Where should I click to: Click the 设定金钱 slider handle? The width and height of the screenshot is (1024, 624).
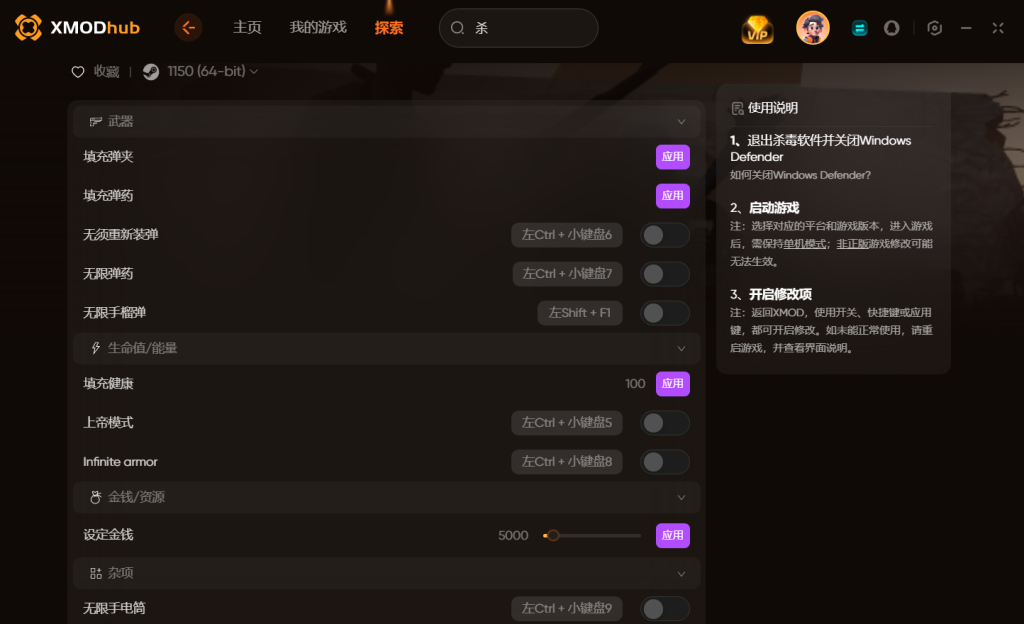(x=553, y=536)
